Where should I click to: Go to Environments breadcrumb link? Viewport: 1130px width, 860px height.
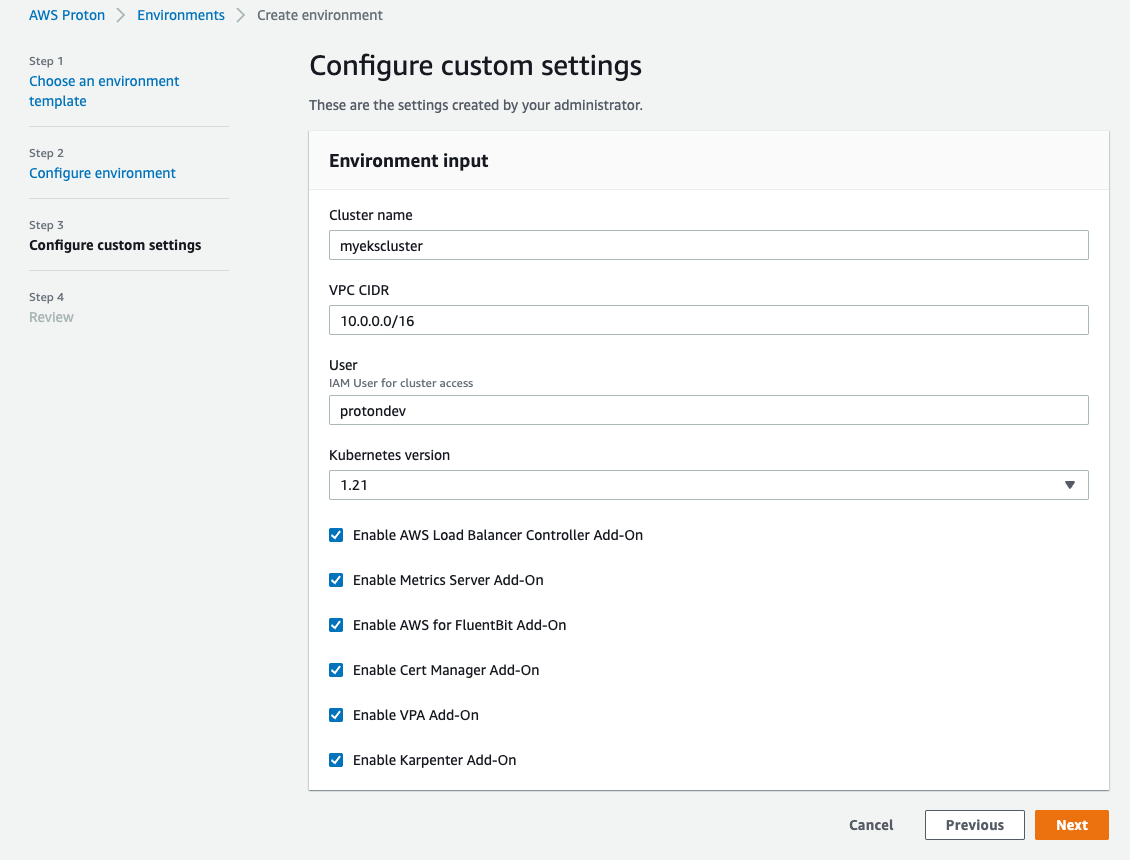[x=181, y=15]
